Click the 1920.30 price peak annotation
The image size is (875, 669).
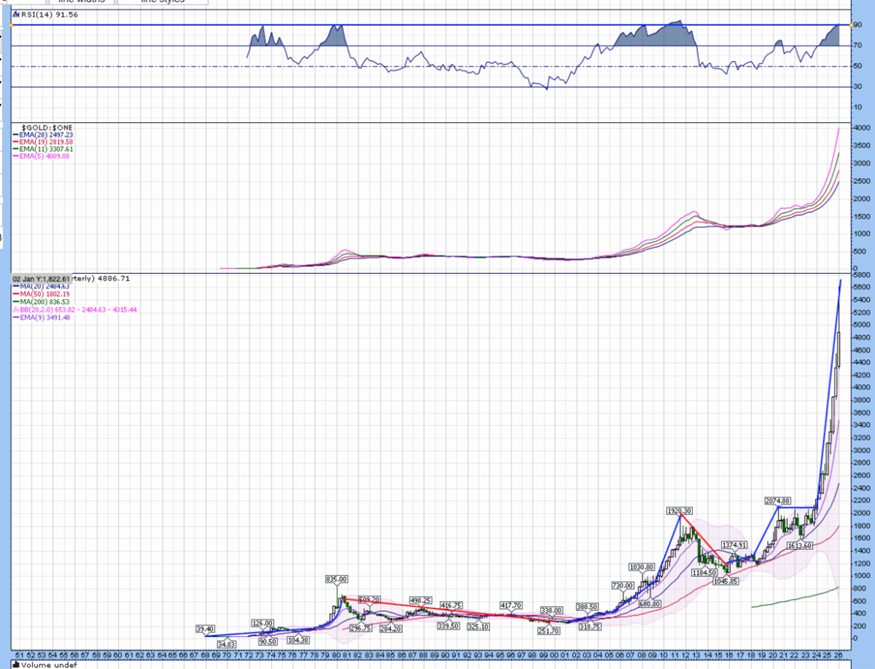point(680,511)
